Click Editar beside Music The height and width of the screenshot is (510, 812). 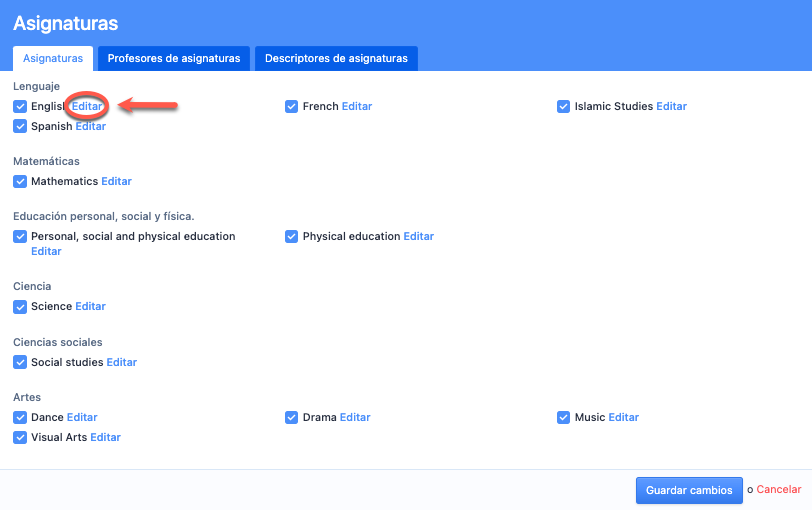(x=623, y=418)
